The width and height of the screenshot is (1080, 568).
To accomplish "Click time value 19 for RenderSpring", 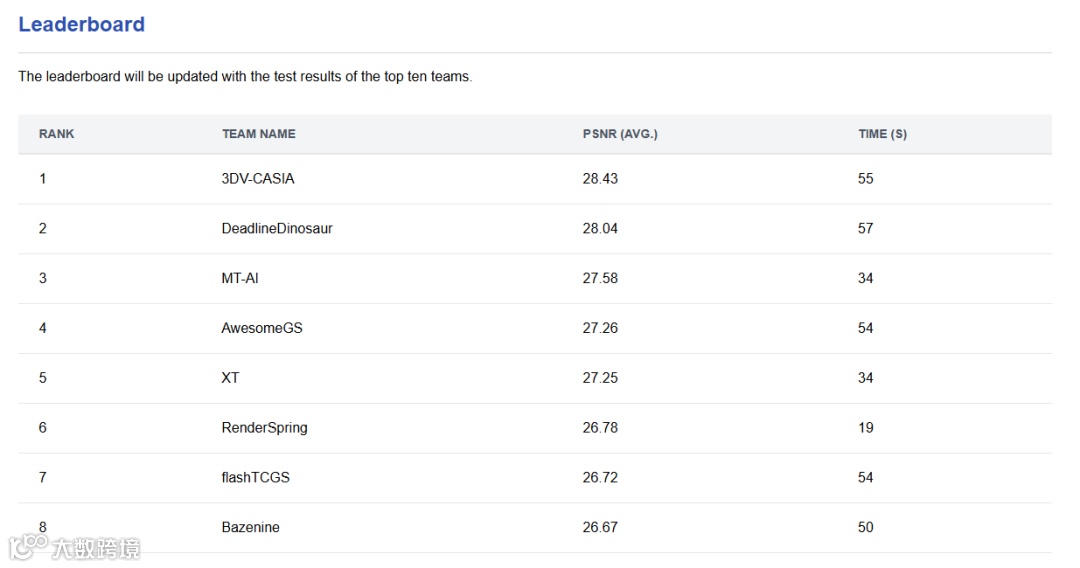I will pos(866,428).
